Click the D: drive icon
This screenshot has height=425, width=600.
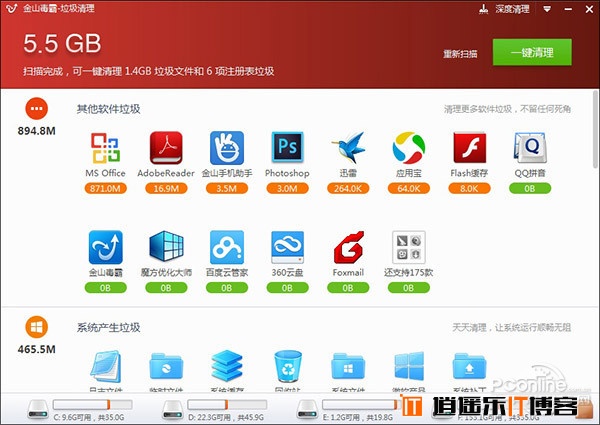tap(173, 409)
